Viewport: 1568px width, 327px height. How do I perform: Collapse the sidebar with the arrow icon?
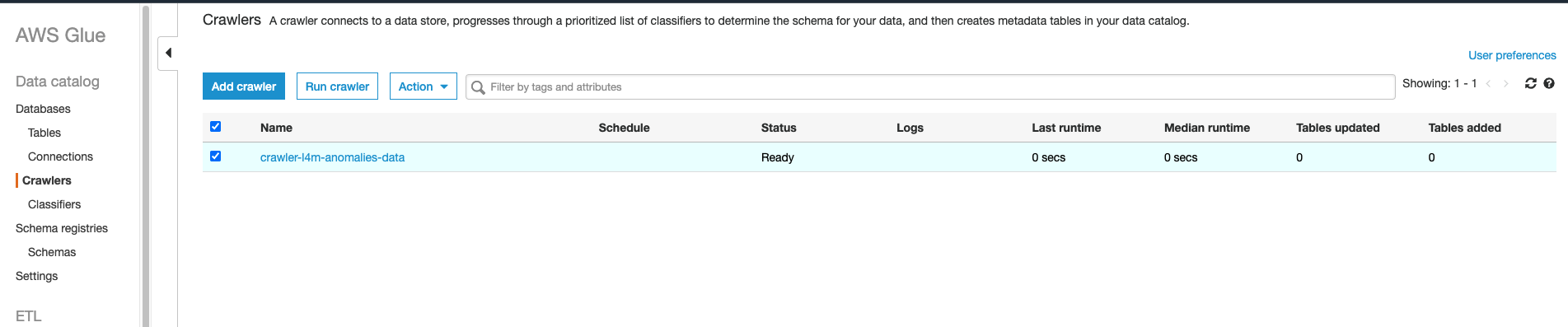168,53
